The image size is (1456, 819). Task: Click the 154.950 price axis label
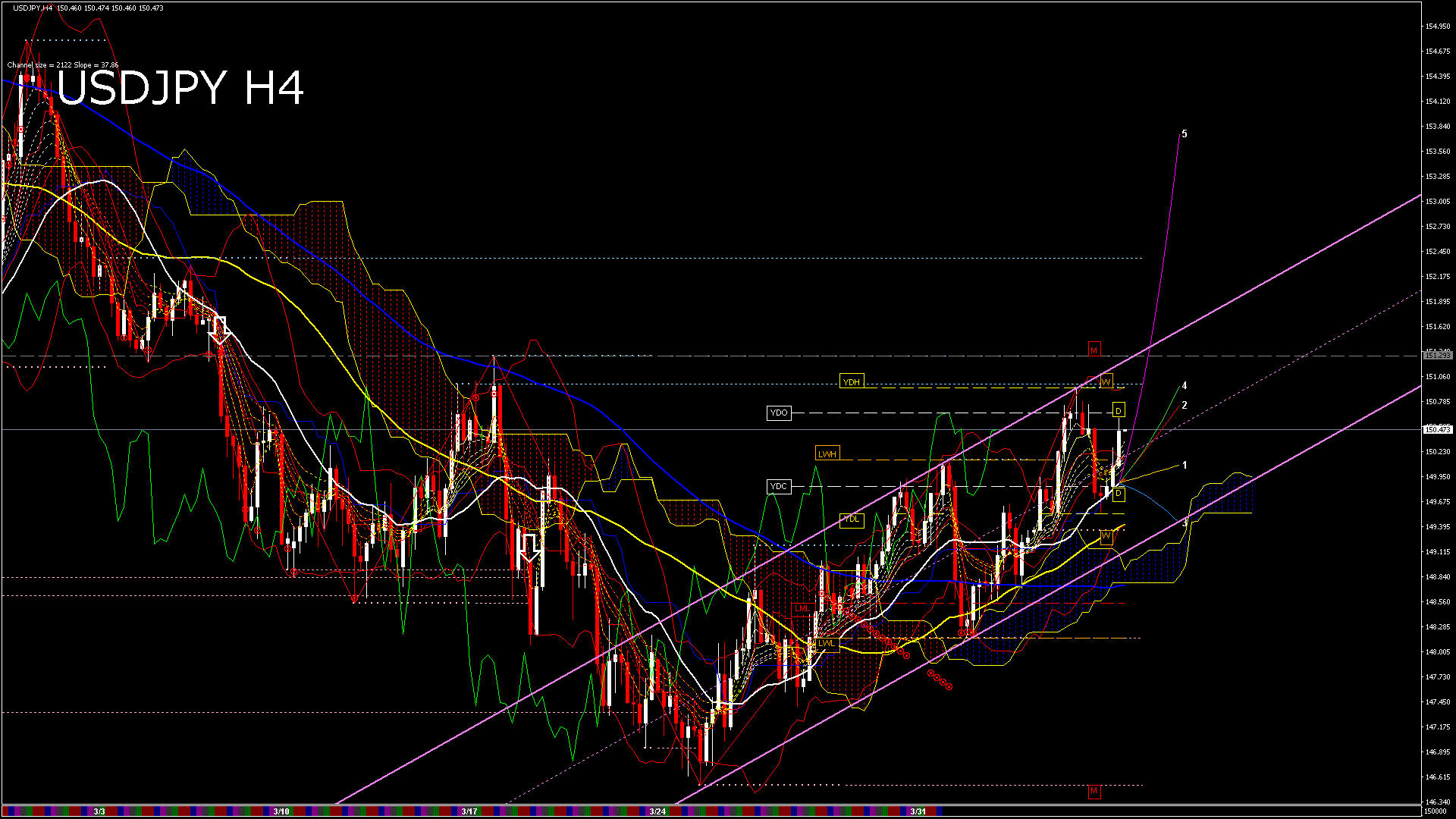[1438, 27]
